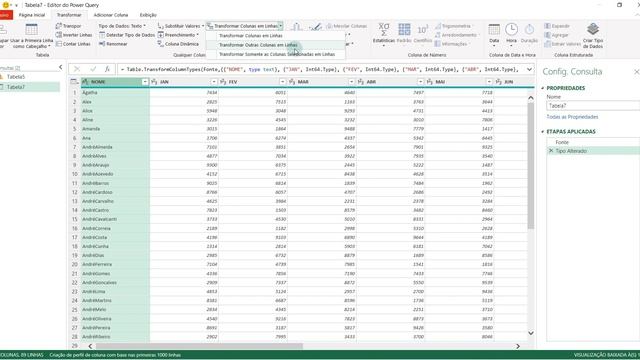Click the Hora clock icon
640x360 pixels.
point(511,29)
